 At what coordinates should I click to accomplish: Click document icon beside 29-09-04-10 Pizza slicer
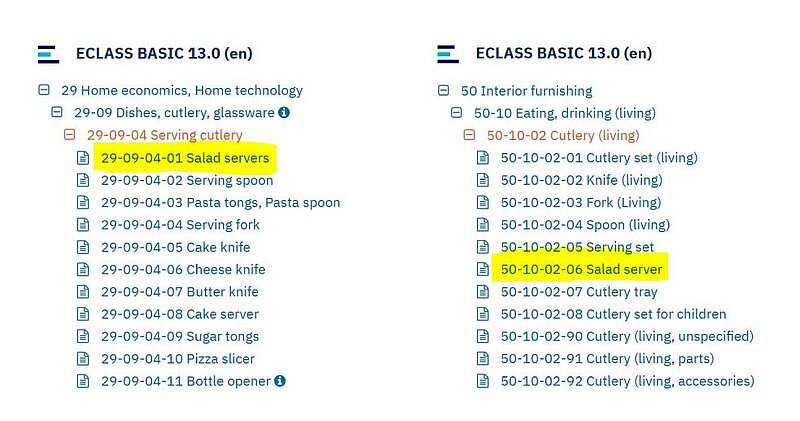[84, 359]
